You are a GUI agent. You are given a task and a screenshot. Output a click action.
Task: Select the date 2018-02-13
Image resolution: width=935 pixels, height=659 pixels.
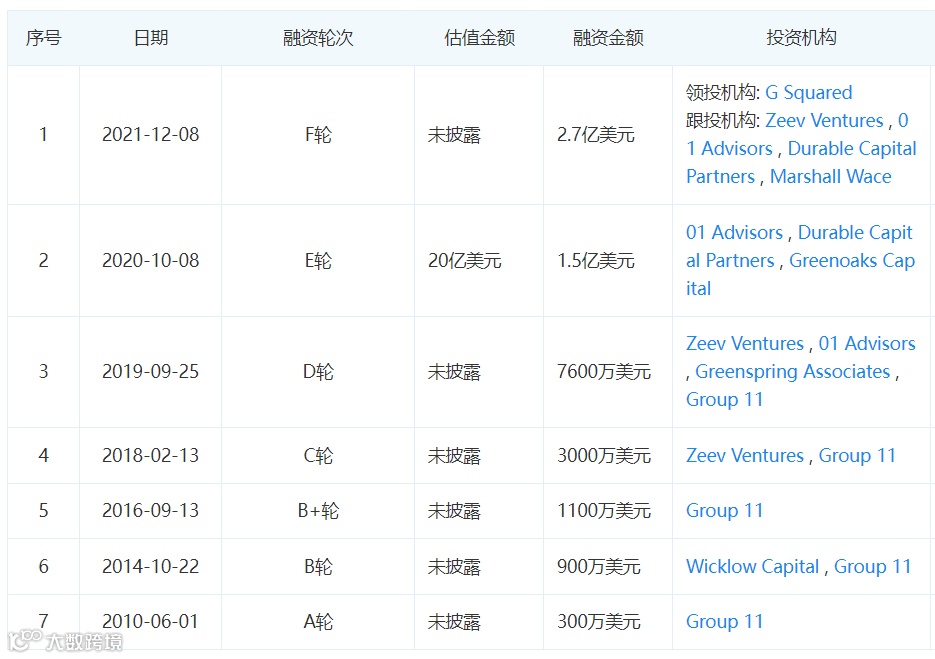150,456
